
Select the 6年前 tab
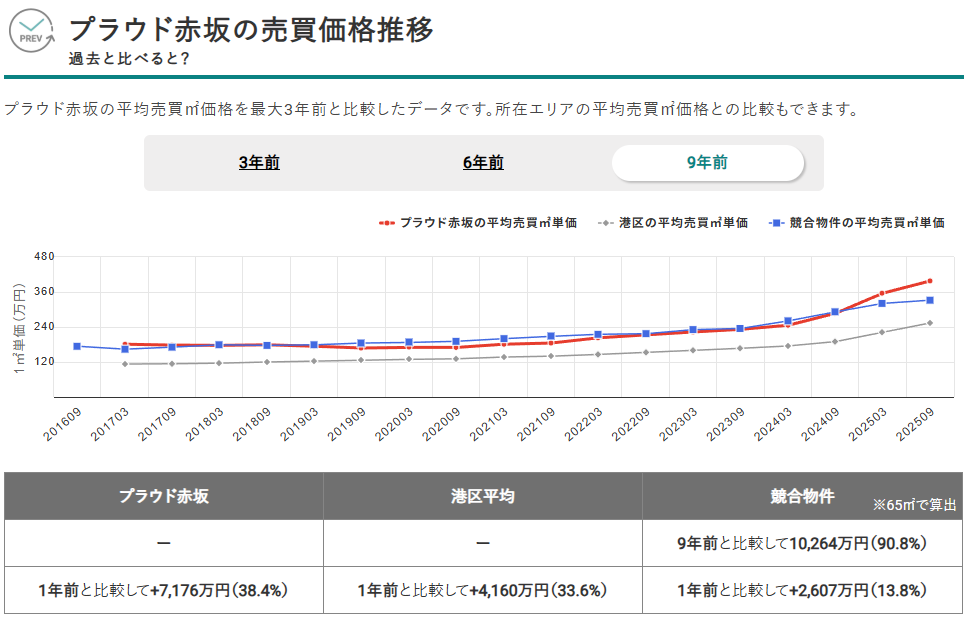[x=483, y=163]
